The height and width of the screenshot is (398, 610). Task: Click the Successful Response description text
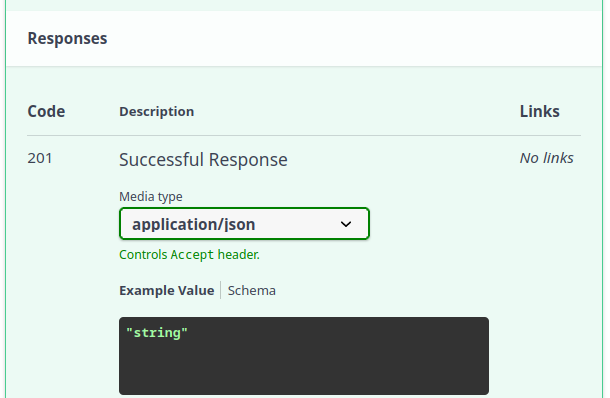click(x=203, y=160)
